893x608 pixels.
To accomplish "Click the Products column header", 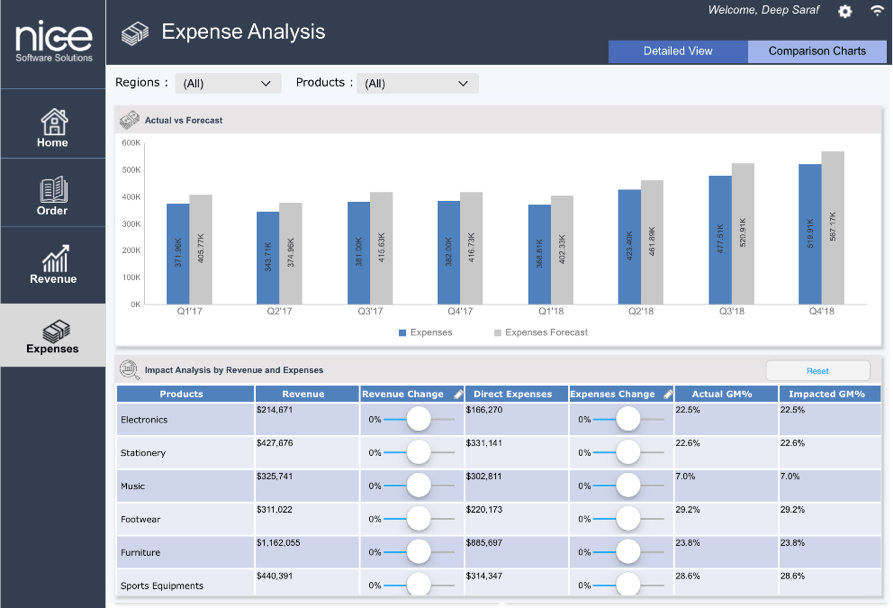I will [182, 394].
